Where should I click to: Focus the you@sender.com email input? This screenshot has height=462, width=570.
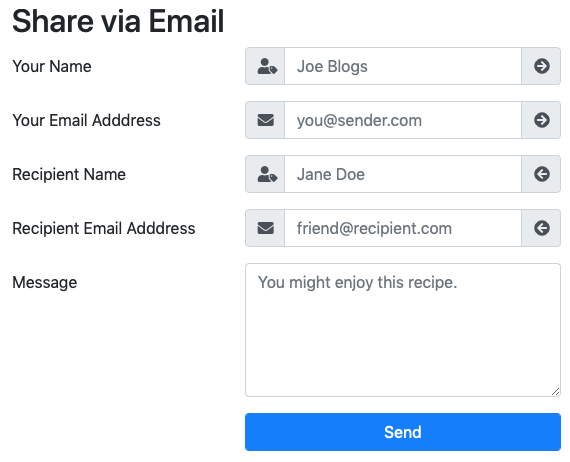403,120
